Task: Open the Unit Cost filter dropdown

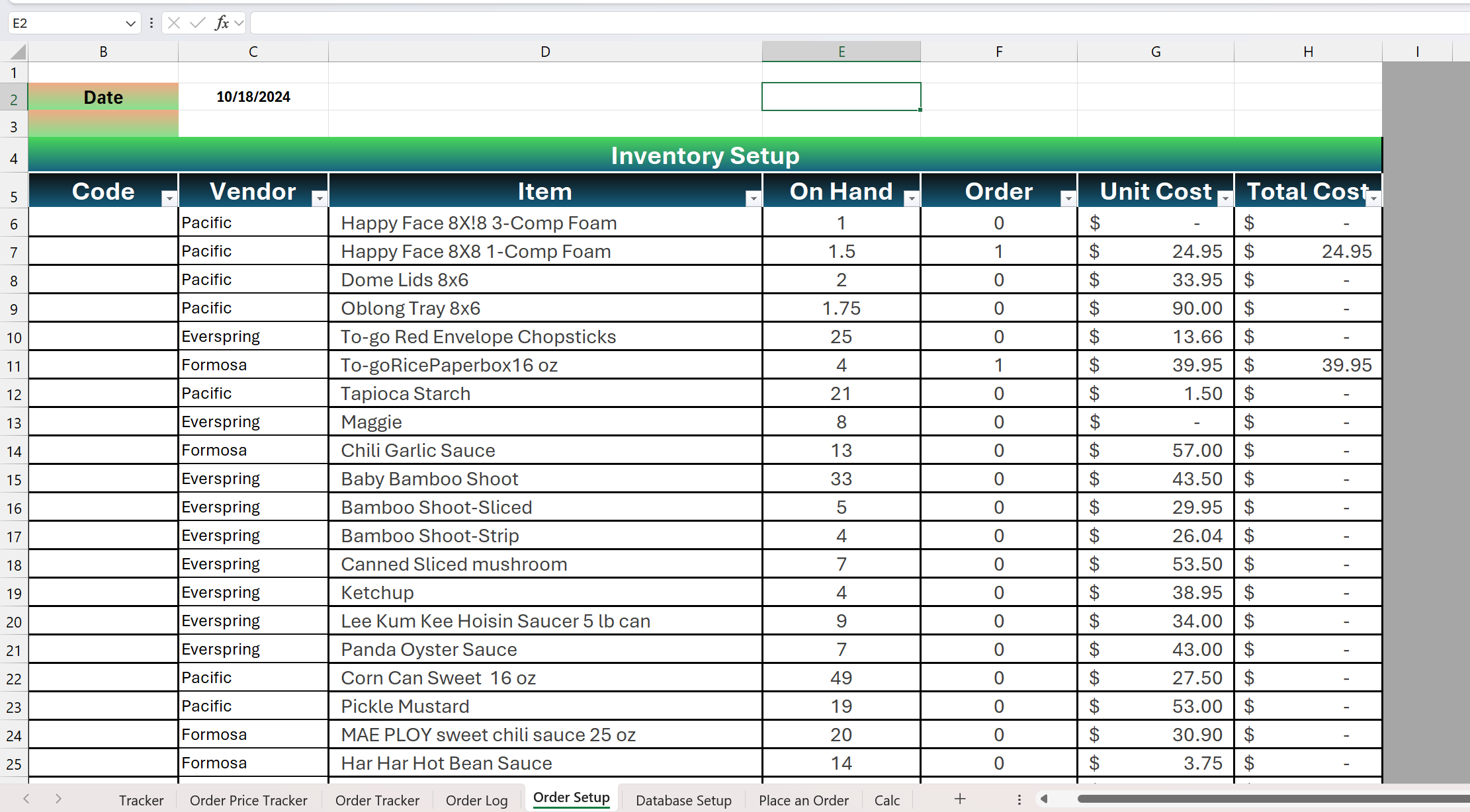Action: [1225, 198]
